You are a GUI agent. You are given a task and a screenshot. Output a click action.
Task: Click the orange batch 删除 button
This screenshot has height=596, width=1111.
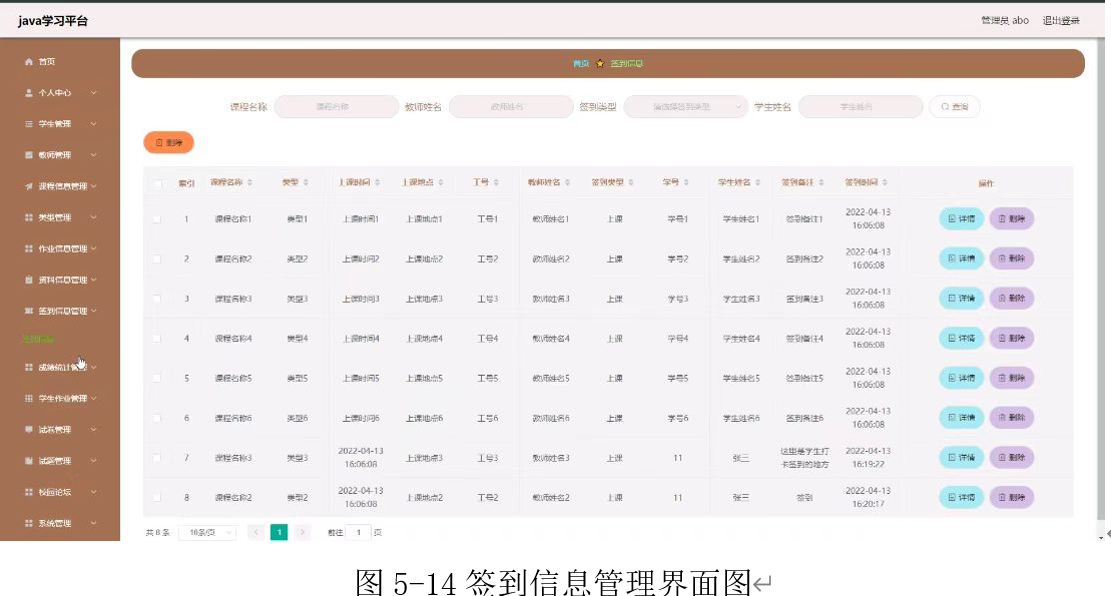pos(169,142)
